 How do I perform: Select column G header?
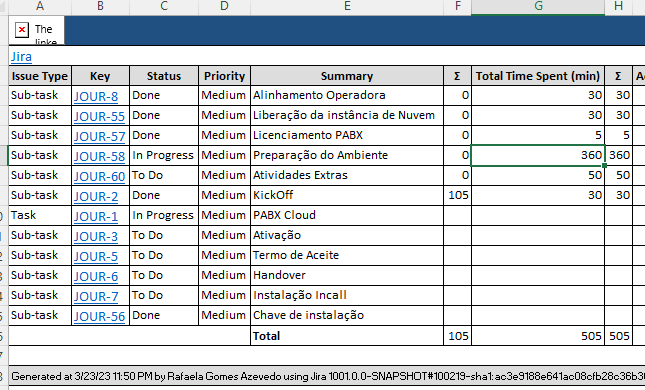point(538,6)
